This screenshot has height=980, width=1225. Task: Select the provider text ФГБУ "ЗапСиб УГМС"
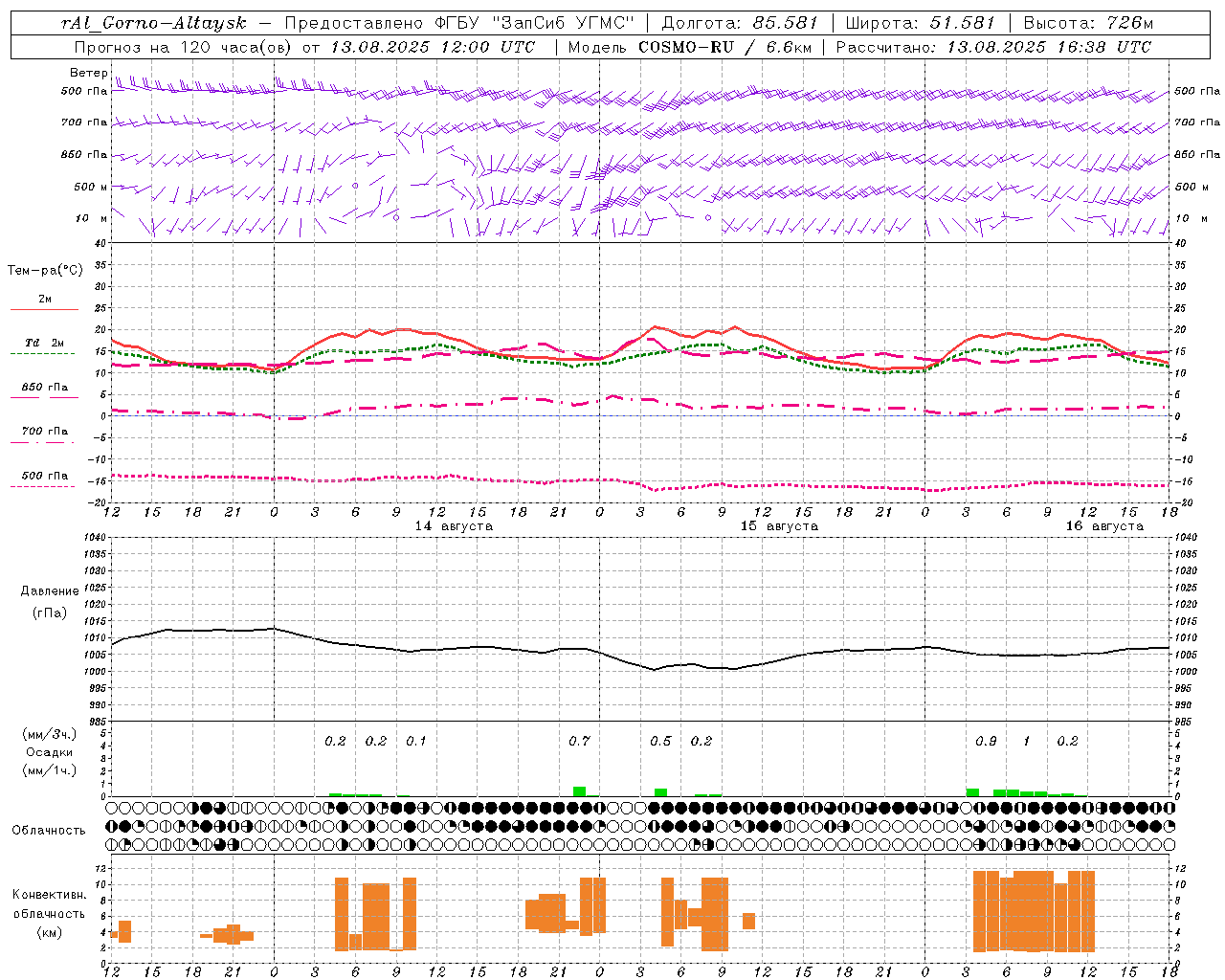pyautogui.click(x=537, y=23)
